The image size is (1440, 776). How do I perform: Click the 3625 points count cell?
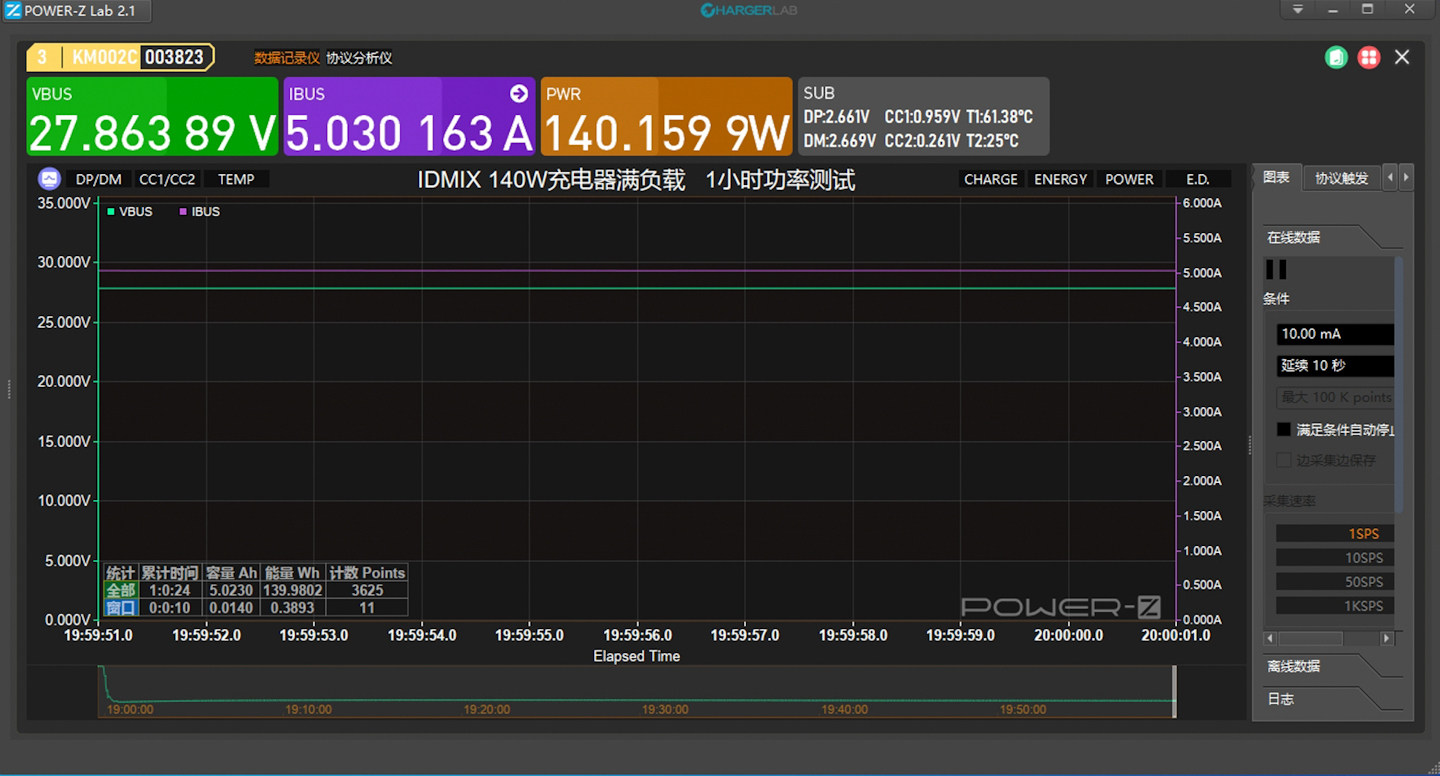pos(367,590)
